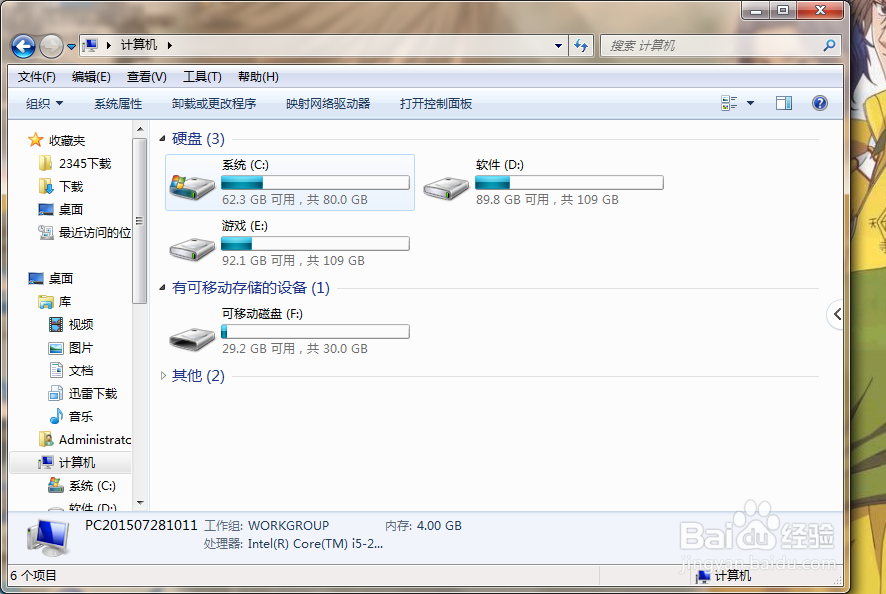Open Help with the question mark icon

(x=820, y=103)
